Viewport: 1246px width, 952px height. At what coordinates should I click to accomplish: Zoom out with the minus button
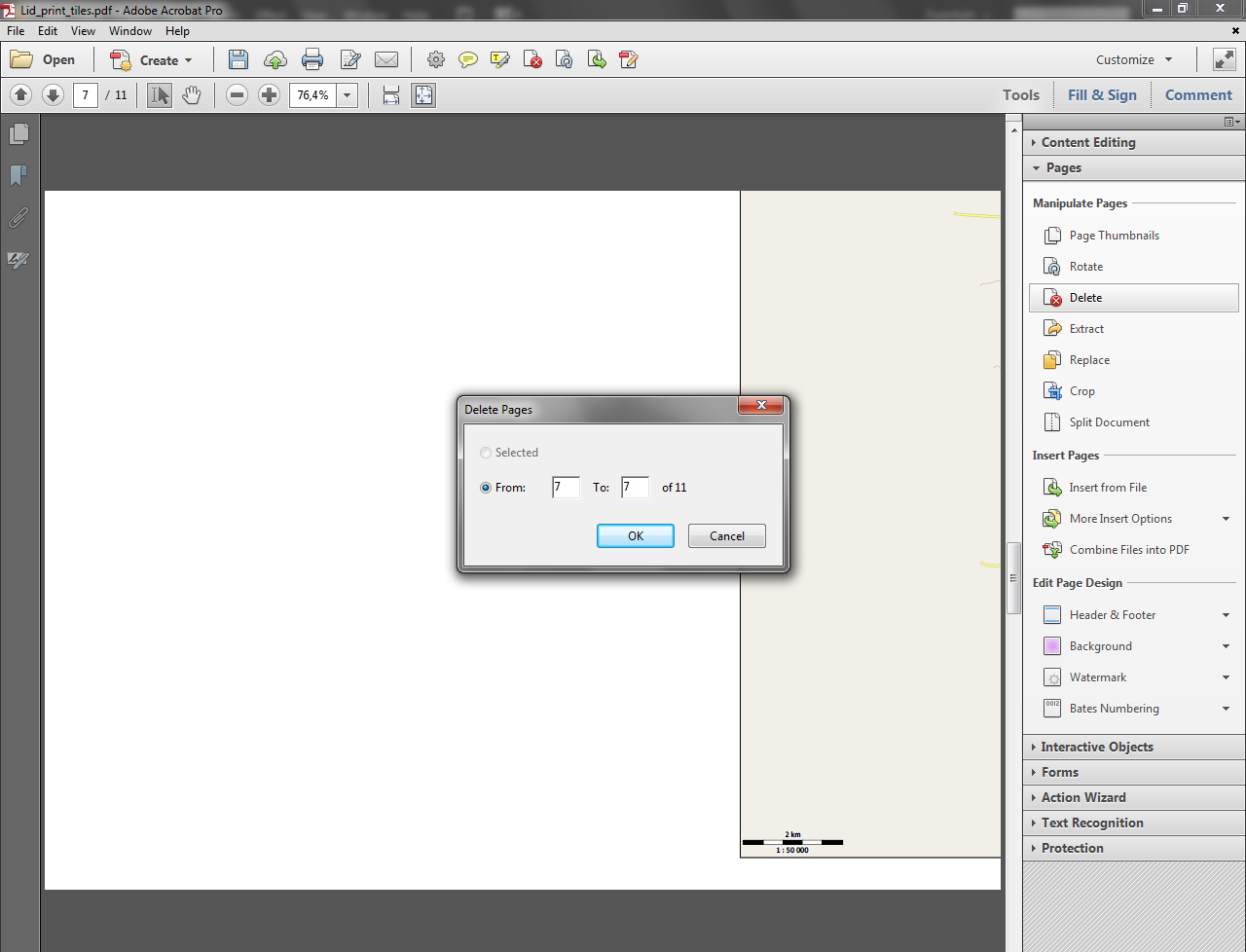tap(238, 94)
